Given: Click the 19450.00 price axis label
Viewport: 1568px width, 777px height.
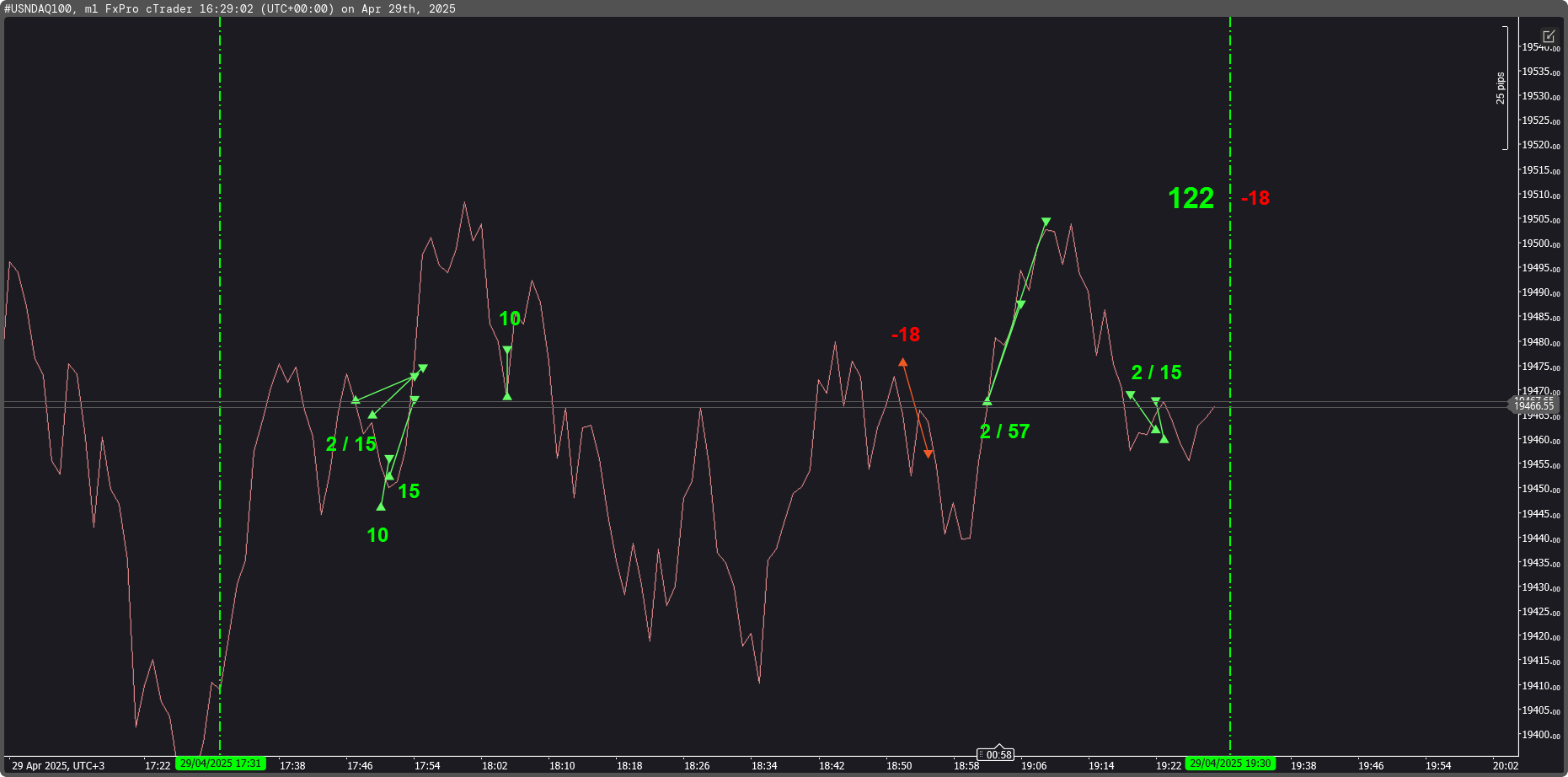Looking at the screenshot, I should (x=1540, y=489).
